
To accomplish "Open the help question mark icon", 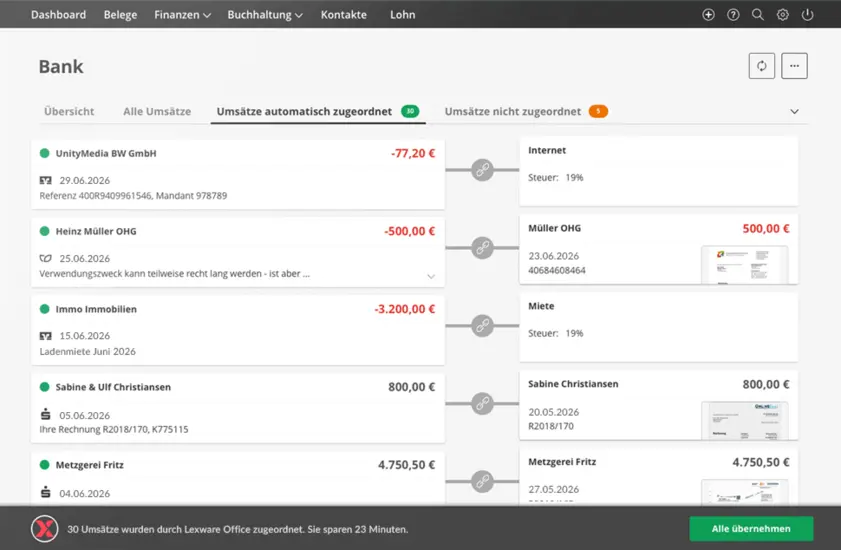I will [x=733, y=15].
